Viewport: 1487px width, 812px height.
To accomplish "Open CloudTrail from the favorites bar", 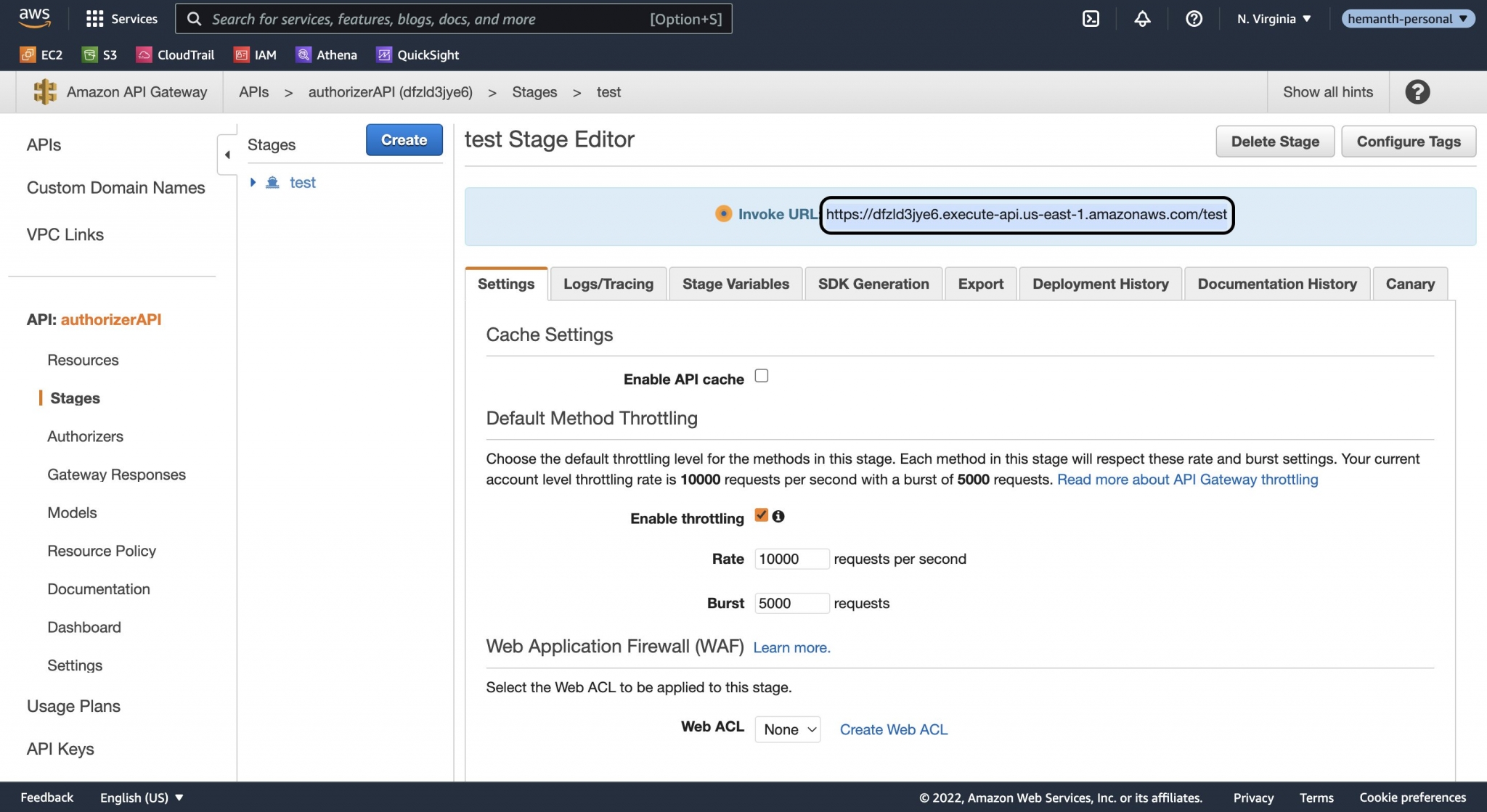I will point(174,54).
